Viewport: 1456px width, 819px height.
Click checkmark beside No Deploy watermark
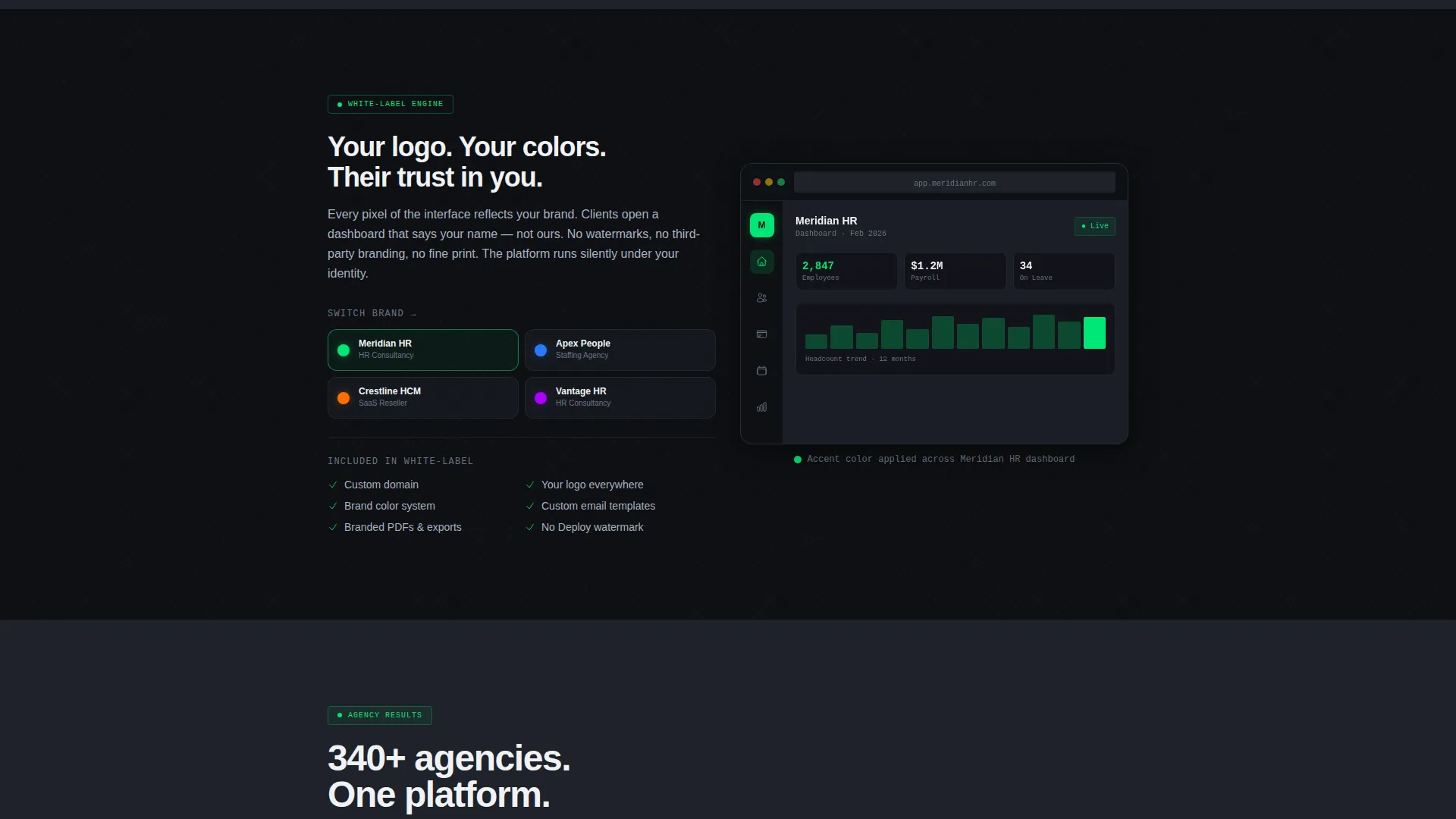click(530, 527)
